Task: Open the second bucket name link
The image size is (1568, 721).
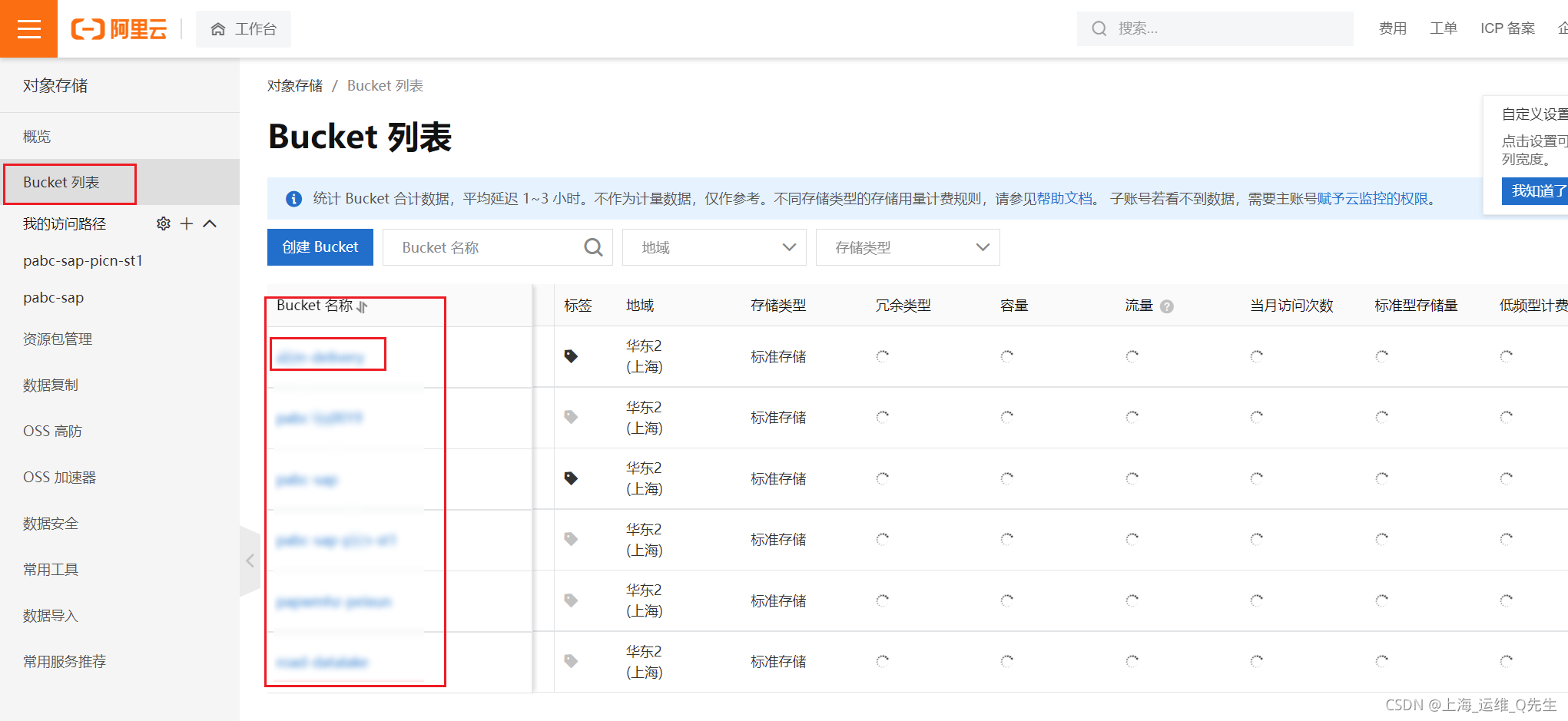Action: (x=320, y=418)
